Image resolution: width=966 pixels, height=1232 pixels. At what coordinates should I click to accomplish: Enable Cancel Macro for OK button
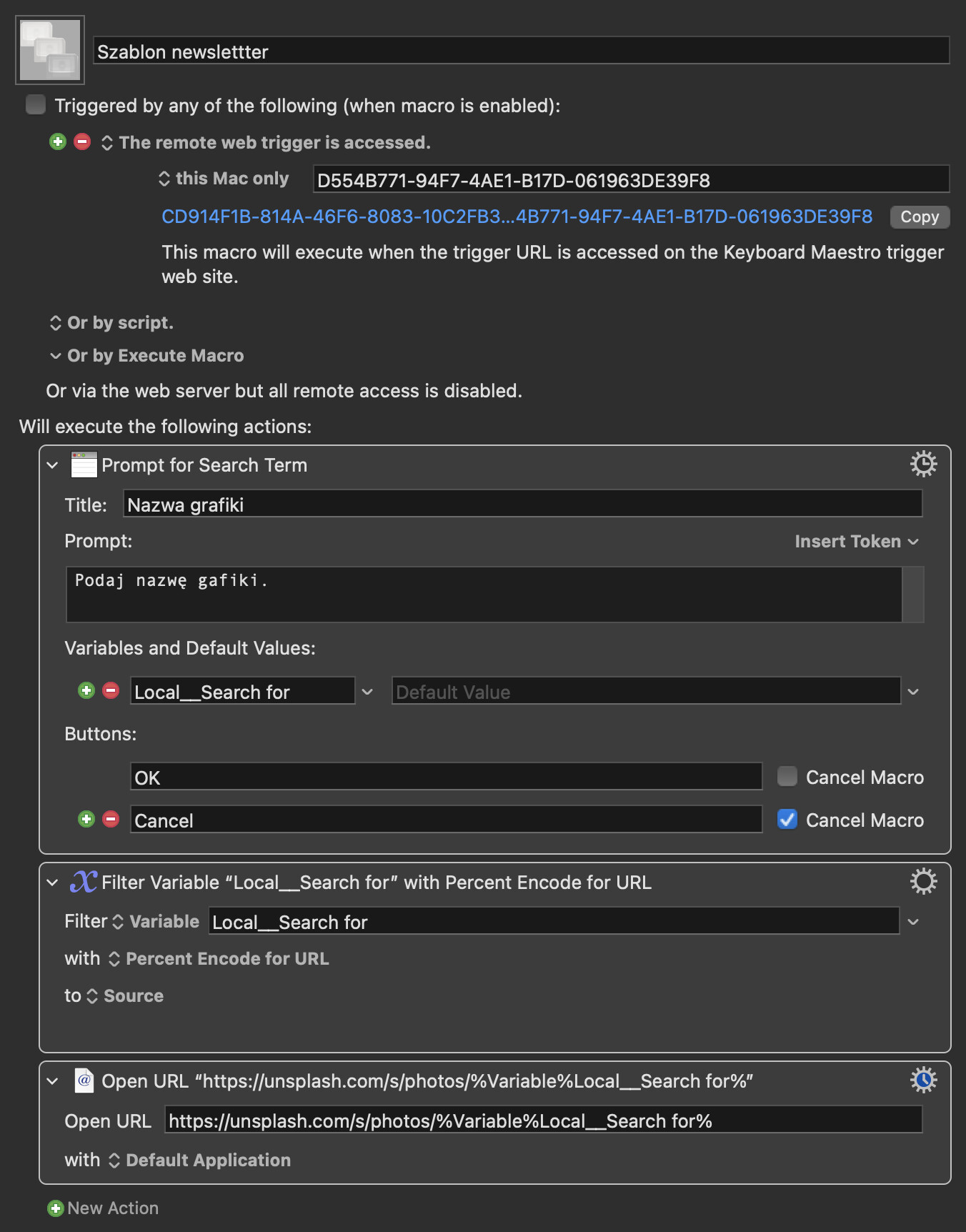(x=787, y=776)
